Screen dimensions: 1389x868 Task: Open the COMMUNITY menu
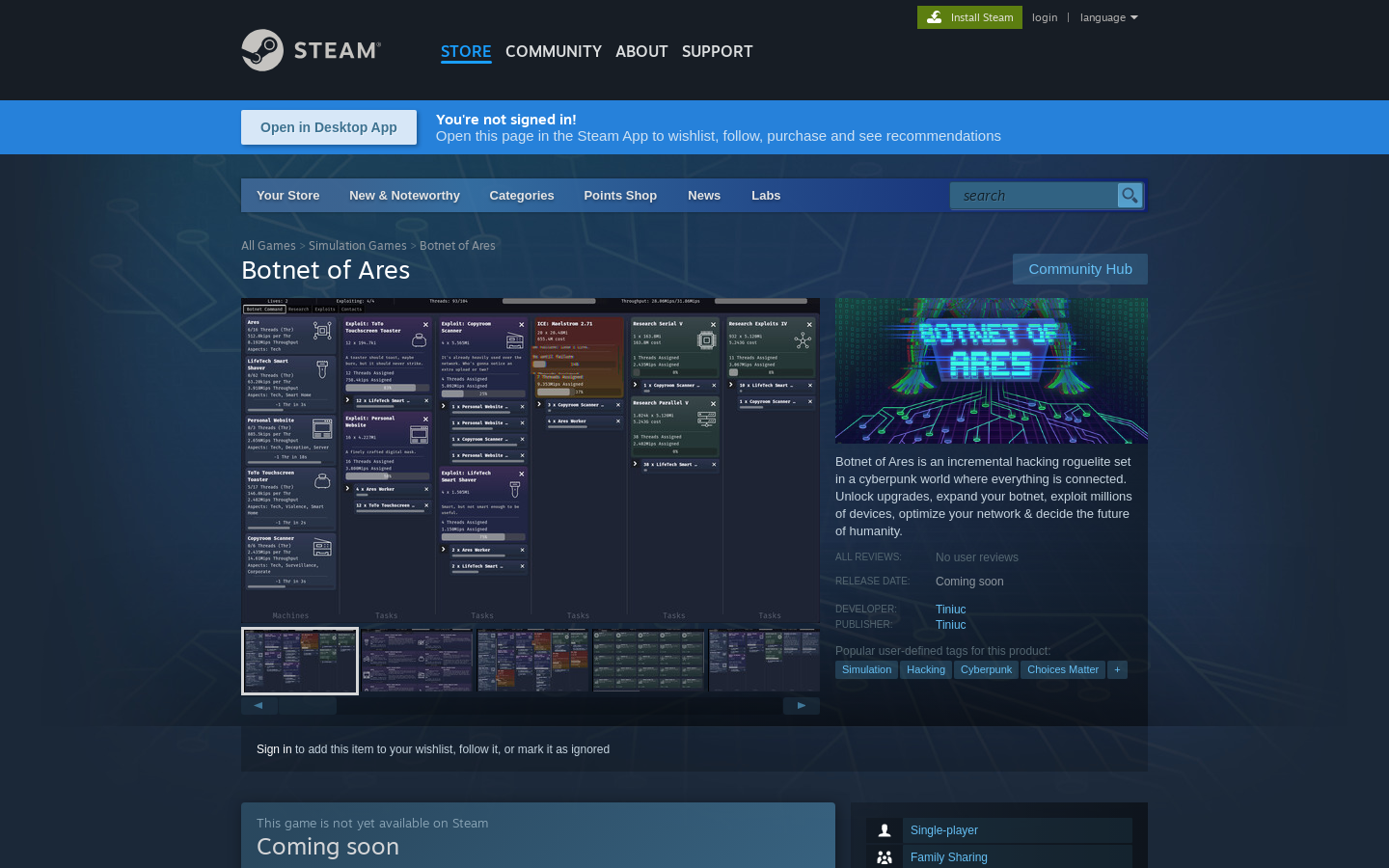click(x=554, y=51)
